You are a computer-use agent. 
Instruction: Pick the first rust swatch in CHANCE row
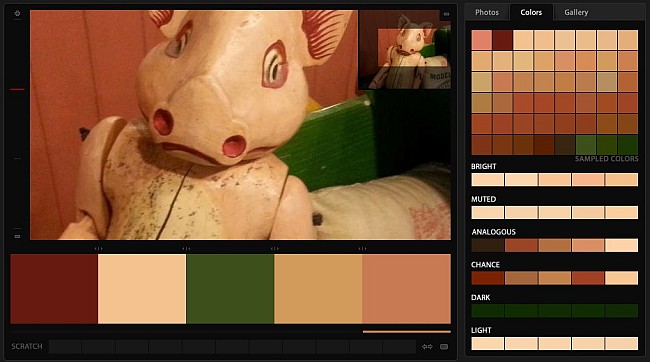(488, 278)
